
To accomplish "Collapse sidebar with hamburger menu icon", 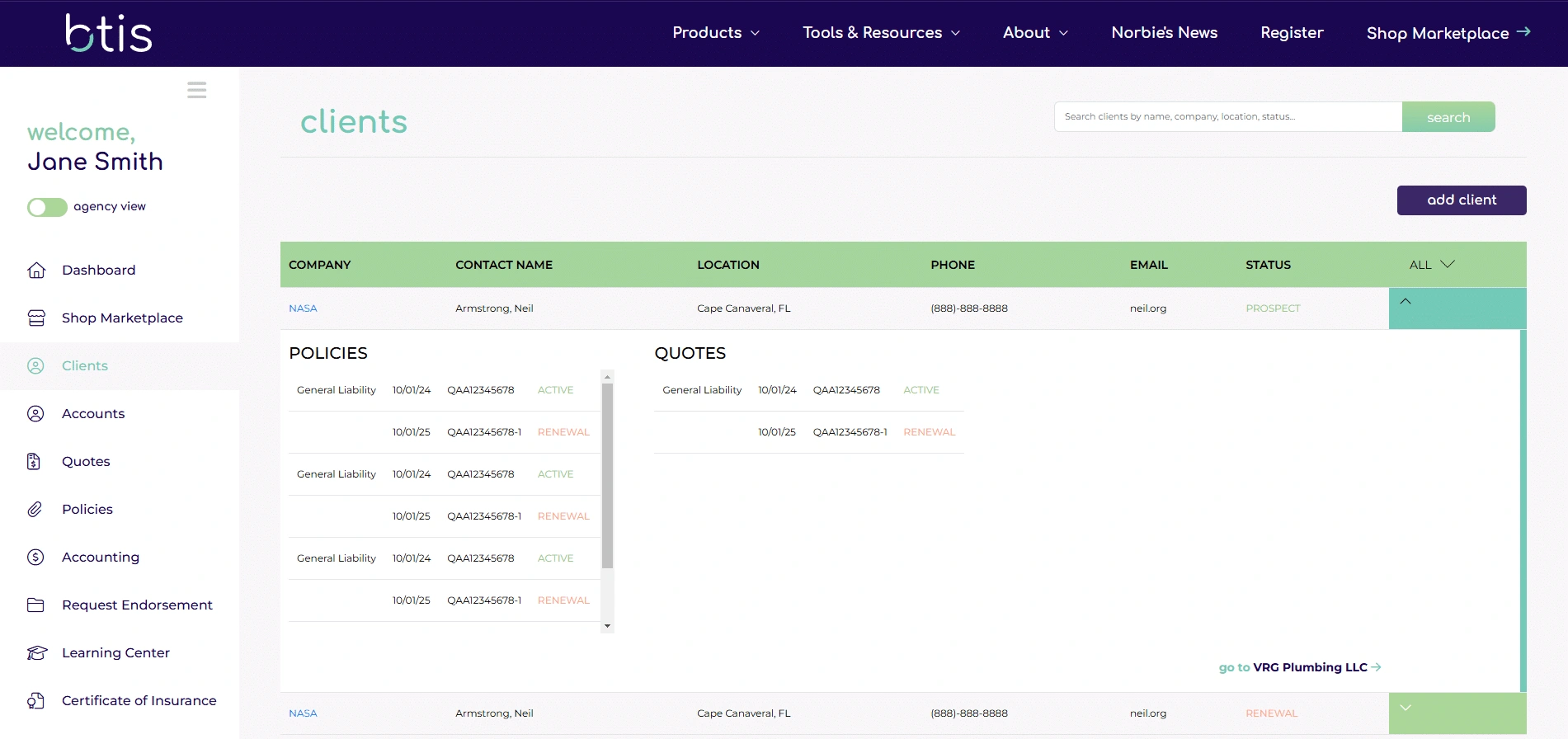I will click(196, 90).
